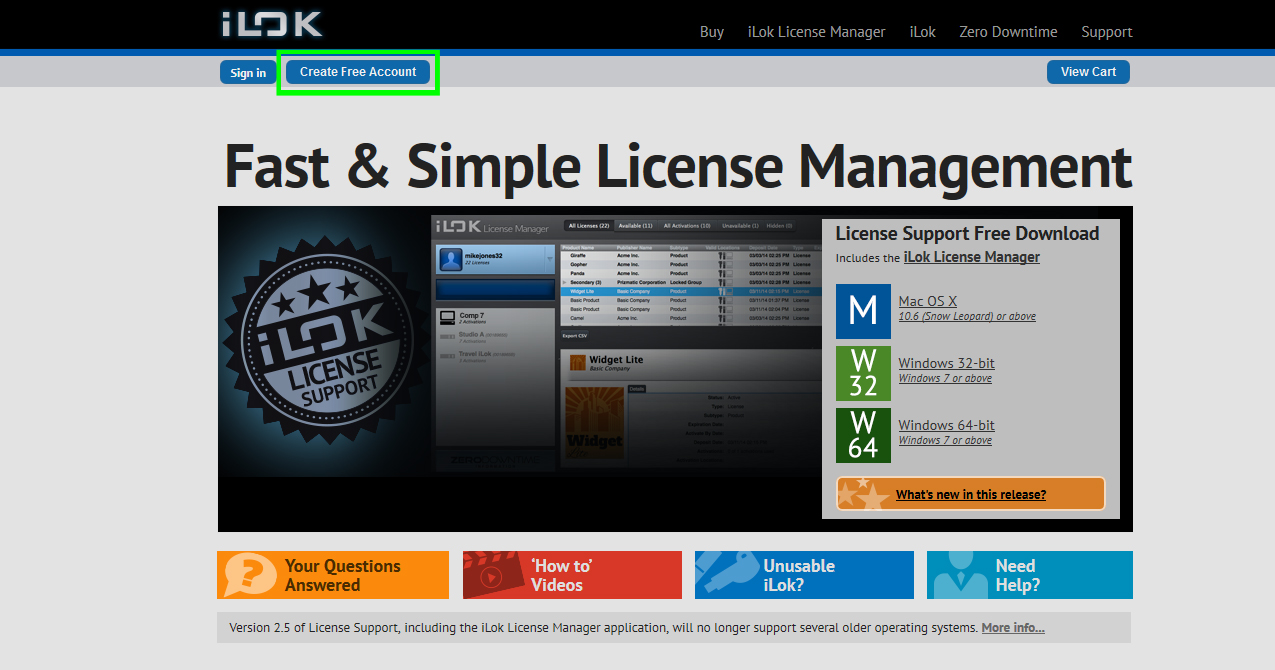Click the movie clapper icon on 'How to' Videos
The width and height of the screenshot is (1275, 670).
click(493, 575)
